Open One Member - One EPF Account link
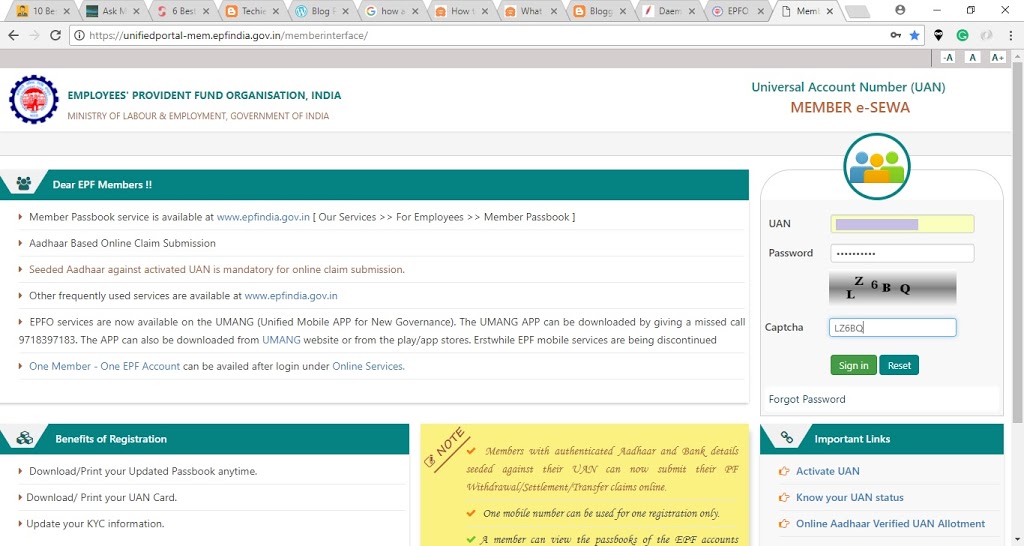The height and width of the screenshot is (546, 1024). pyautogui.click(x=104, y=366)
